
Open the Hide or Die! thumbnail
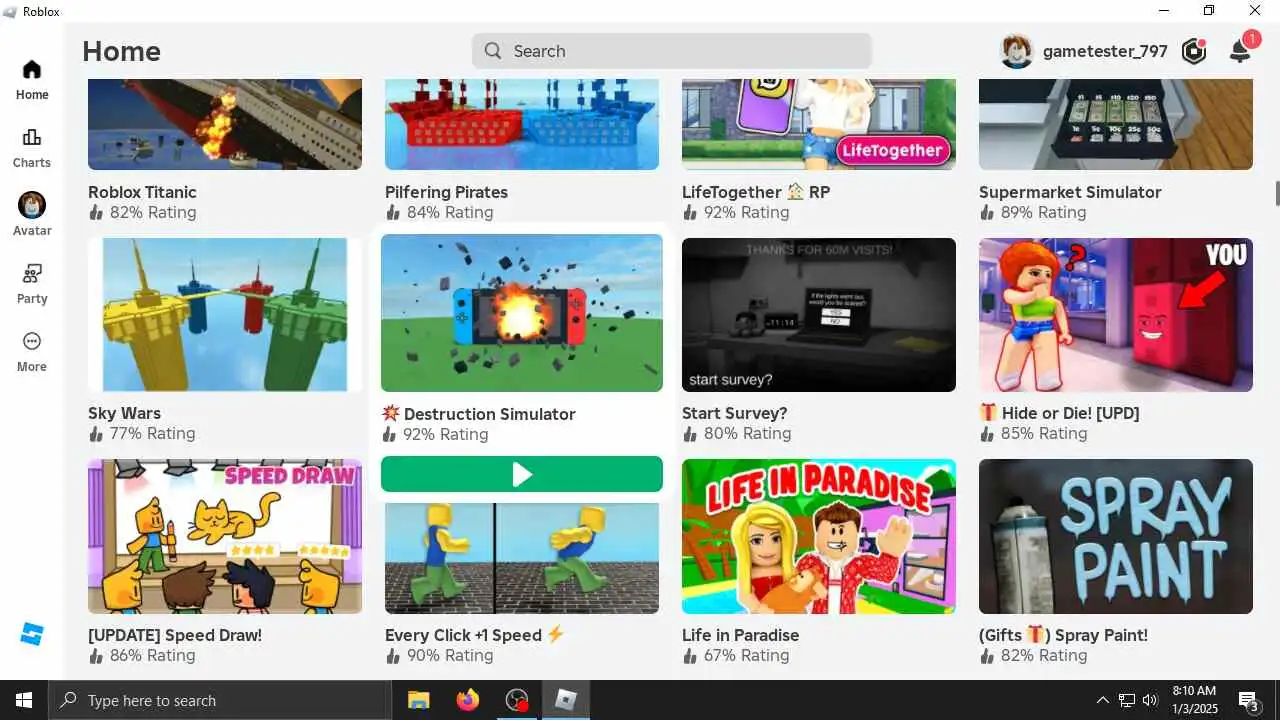(1116, 315)
